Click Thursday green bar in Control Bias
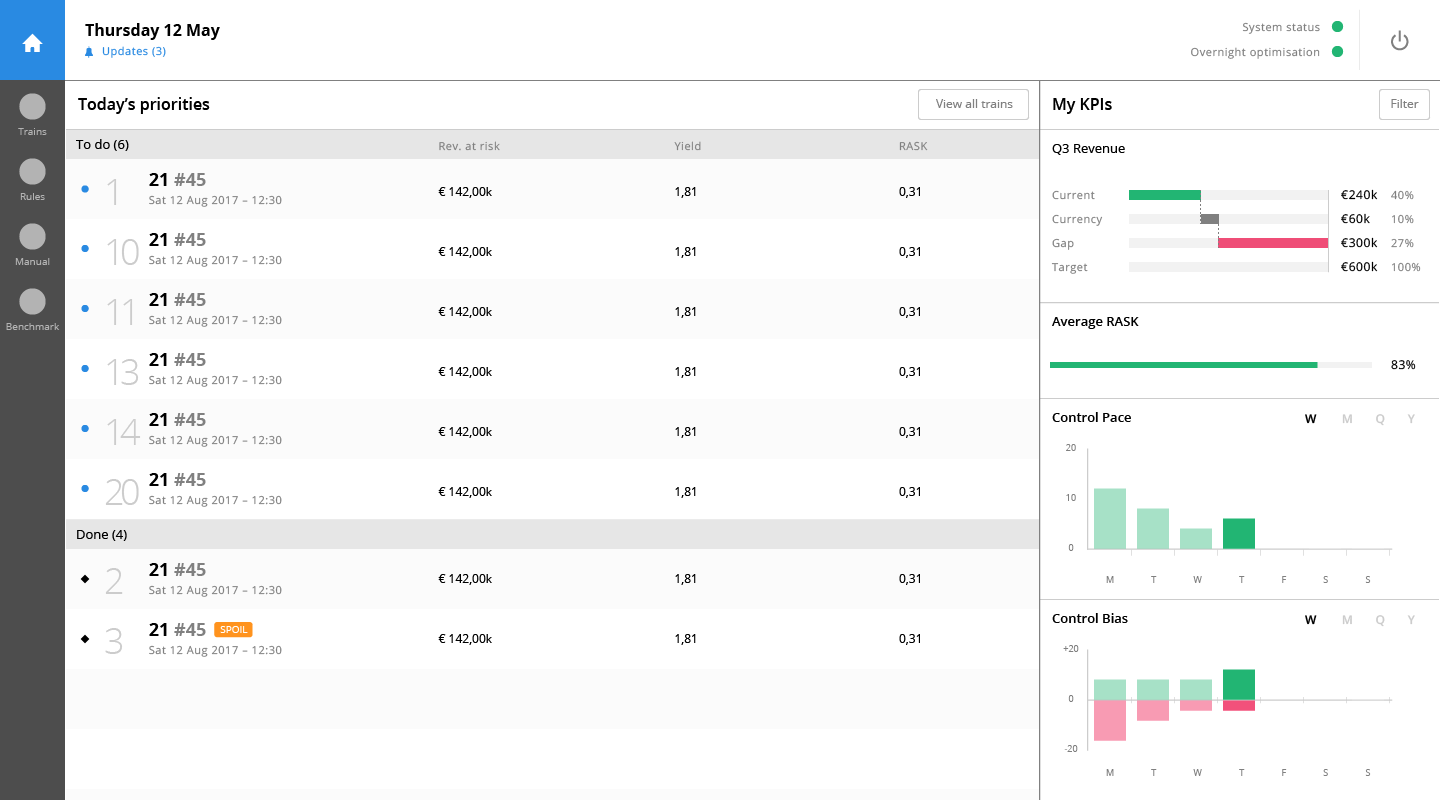The height and width of the screenshot is (800, 1440). point(1239,684)
